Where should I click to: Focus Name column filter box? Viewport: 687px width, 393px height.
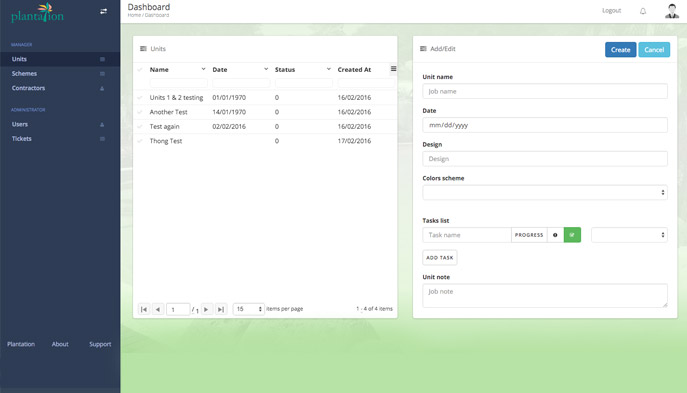pyautogui.click(x=178, y=82)
